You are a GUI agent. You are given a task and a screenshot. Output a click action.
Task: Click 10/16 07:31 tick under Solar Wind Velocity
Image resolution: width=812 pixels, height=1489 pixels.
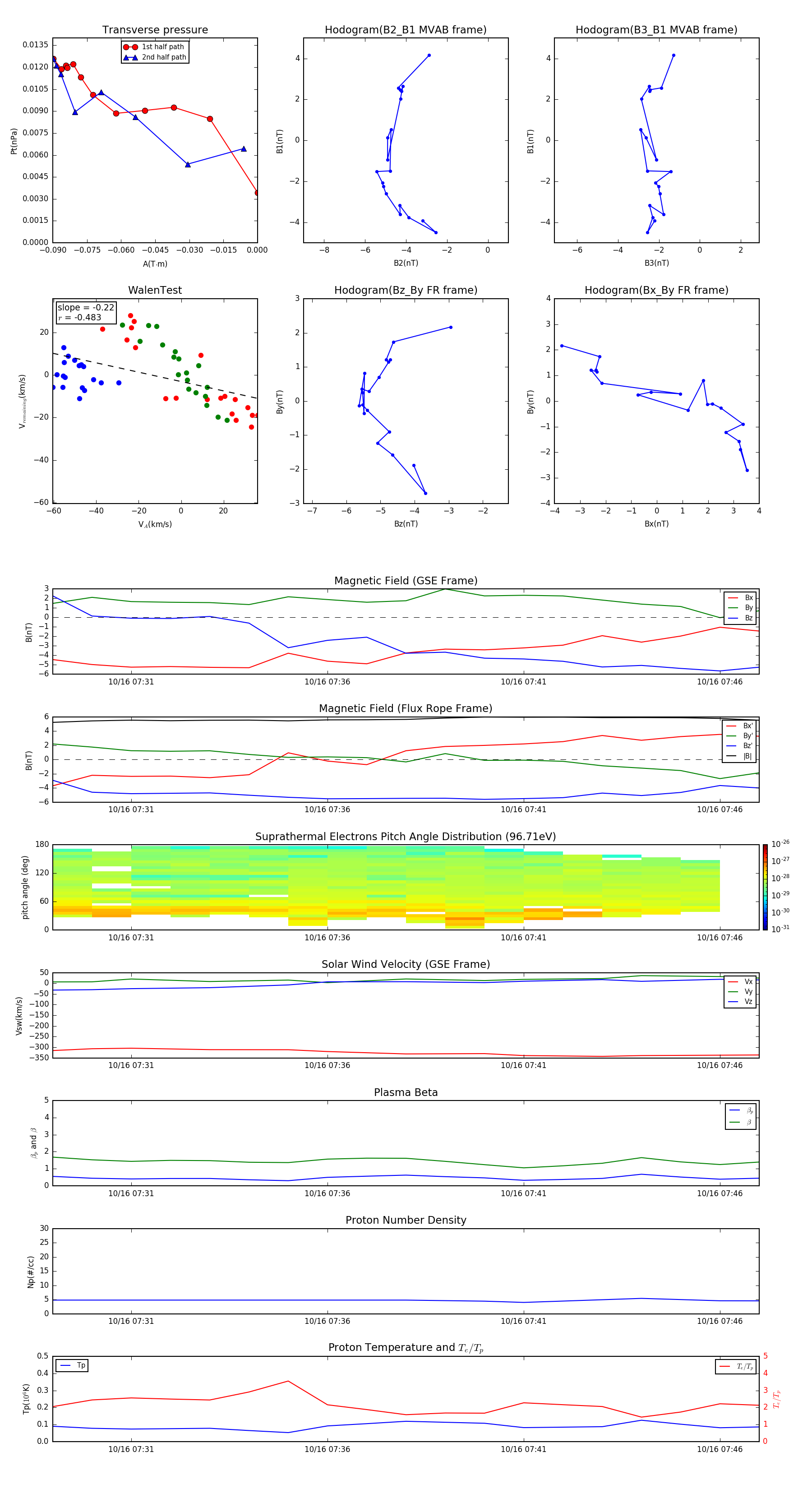(131, 1066)
